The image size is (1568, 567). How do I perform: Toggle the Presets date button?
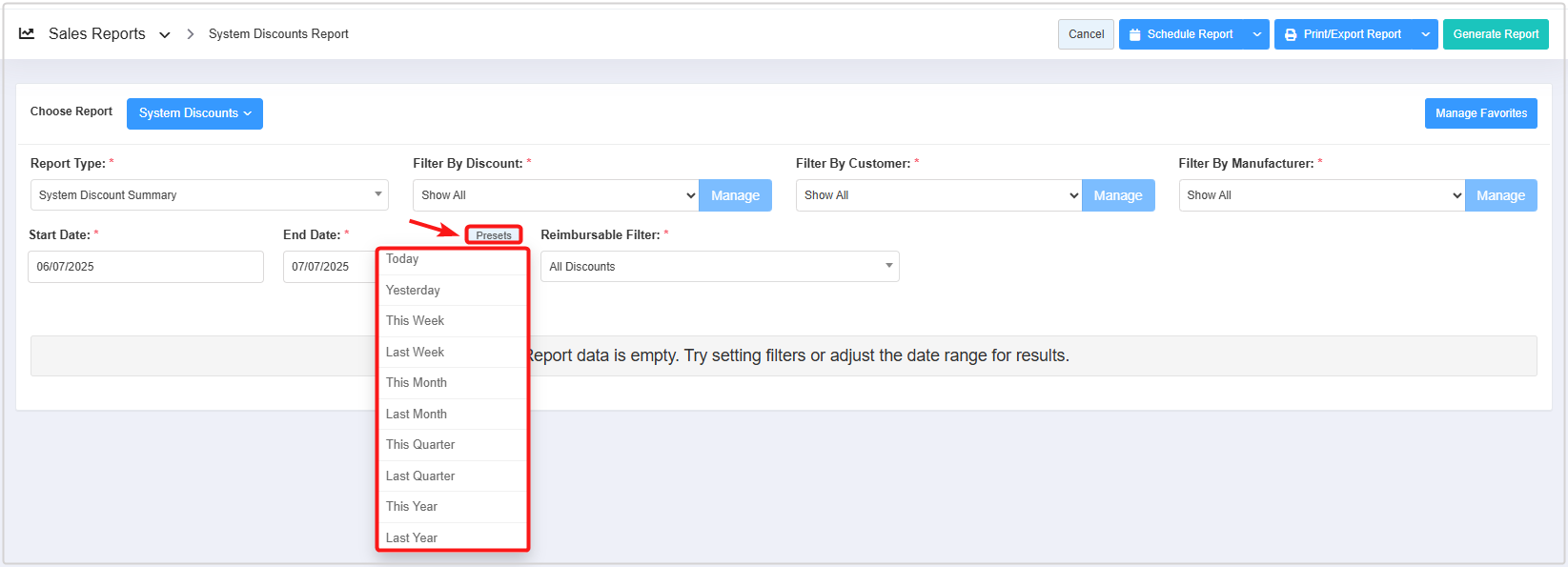[x=494, y=235]
